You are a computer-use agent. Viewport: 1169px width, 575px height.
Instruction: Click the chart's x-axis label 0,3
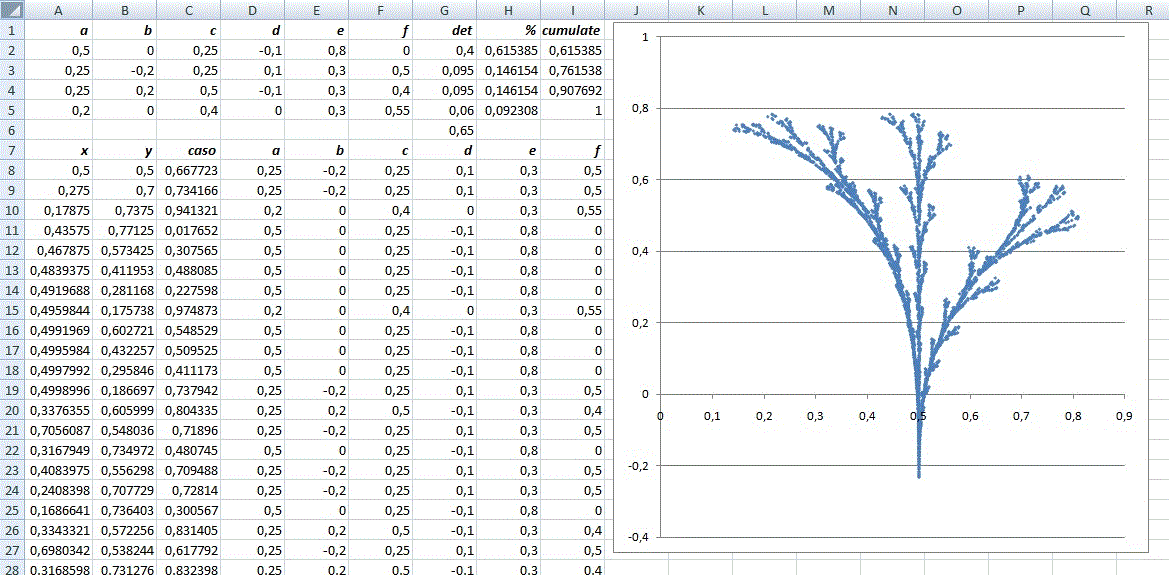pos(815,414)
